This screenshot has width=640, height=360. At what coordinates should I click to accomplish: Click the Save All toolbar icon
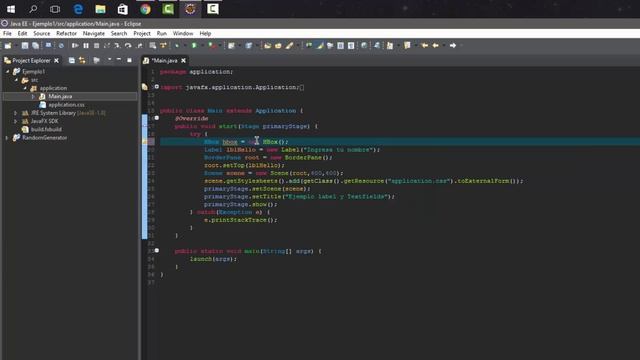36,46
